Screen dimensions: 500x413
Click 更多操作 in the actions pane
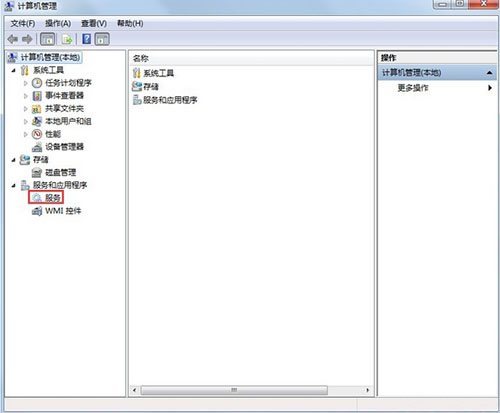tap(413, 88)
